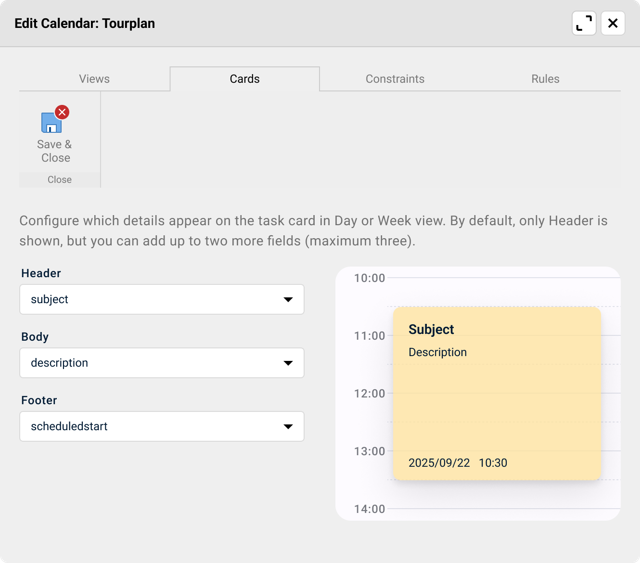Expand the dialog to full screen

584,23
